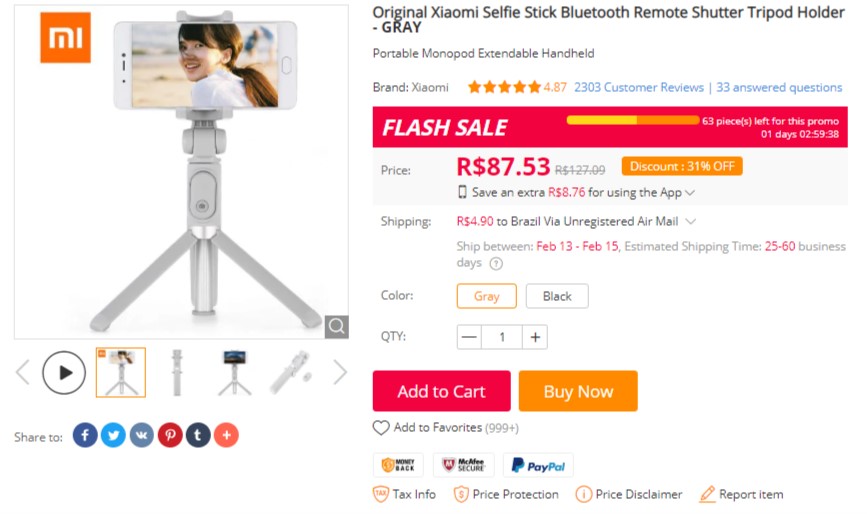
Task: Increase quantity with plus button
Action: point(535,337)
